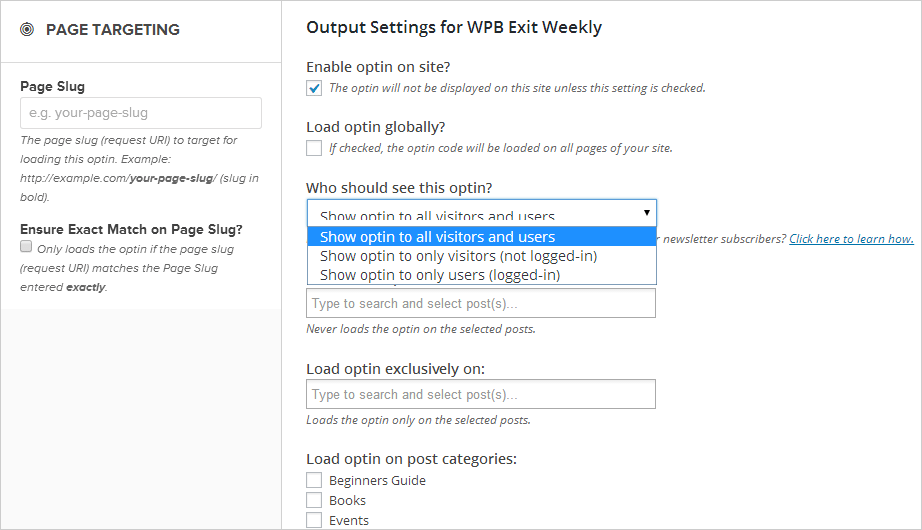This screenshot has height=530, width=922.
Task: Click the Who should see this optin select box
Action: [x=482, y=213]
